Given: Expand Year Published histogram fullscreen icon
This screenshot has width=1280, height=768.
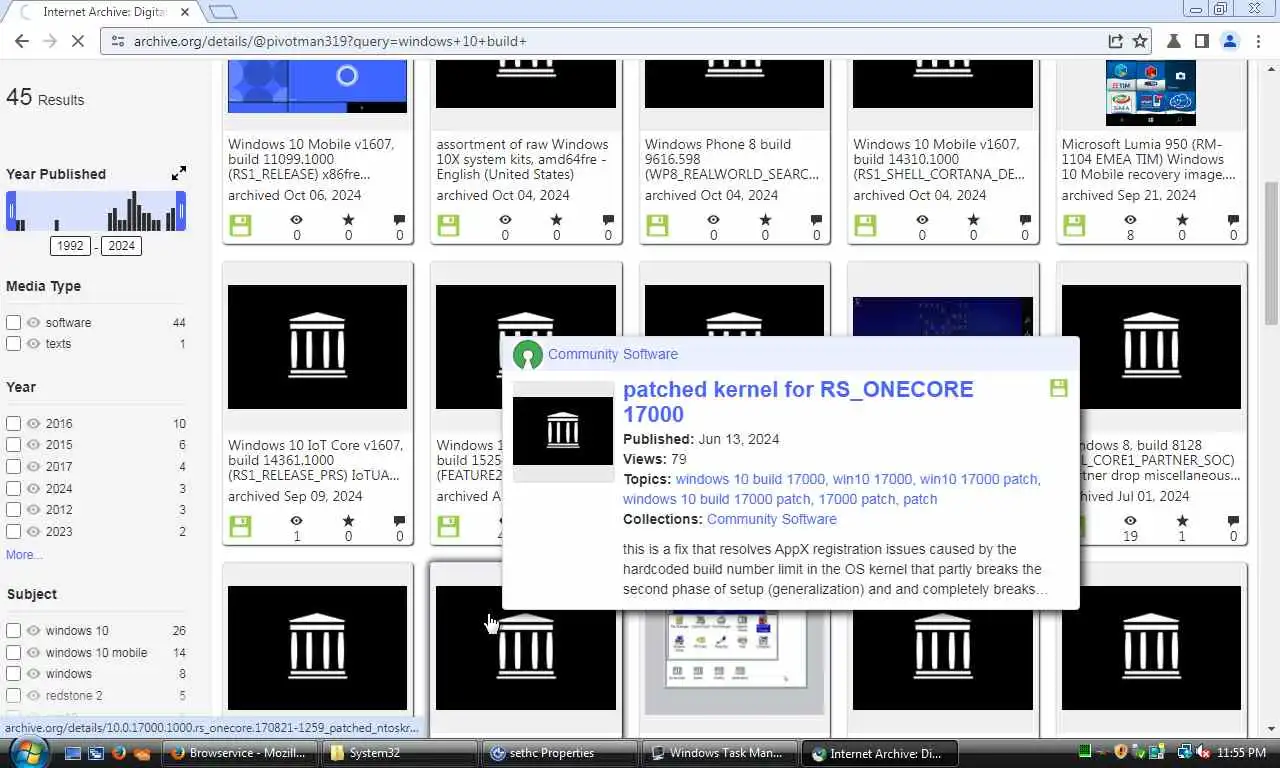Looking at the screenshot, I should (179, 174).
